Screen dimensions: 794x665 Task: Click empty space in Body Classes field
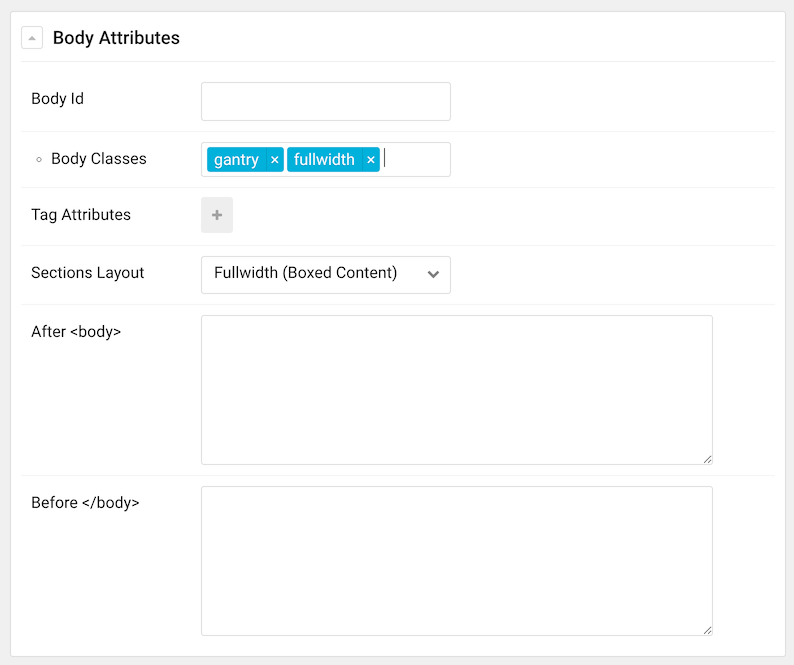tap(418, 160)
